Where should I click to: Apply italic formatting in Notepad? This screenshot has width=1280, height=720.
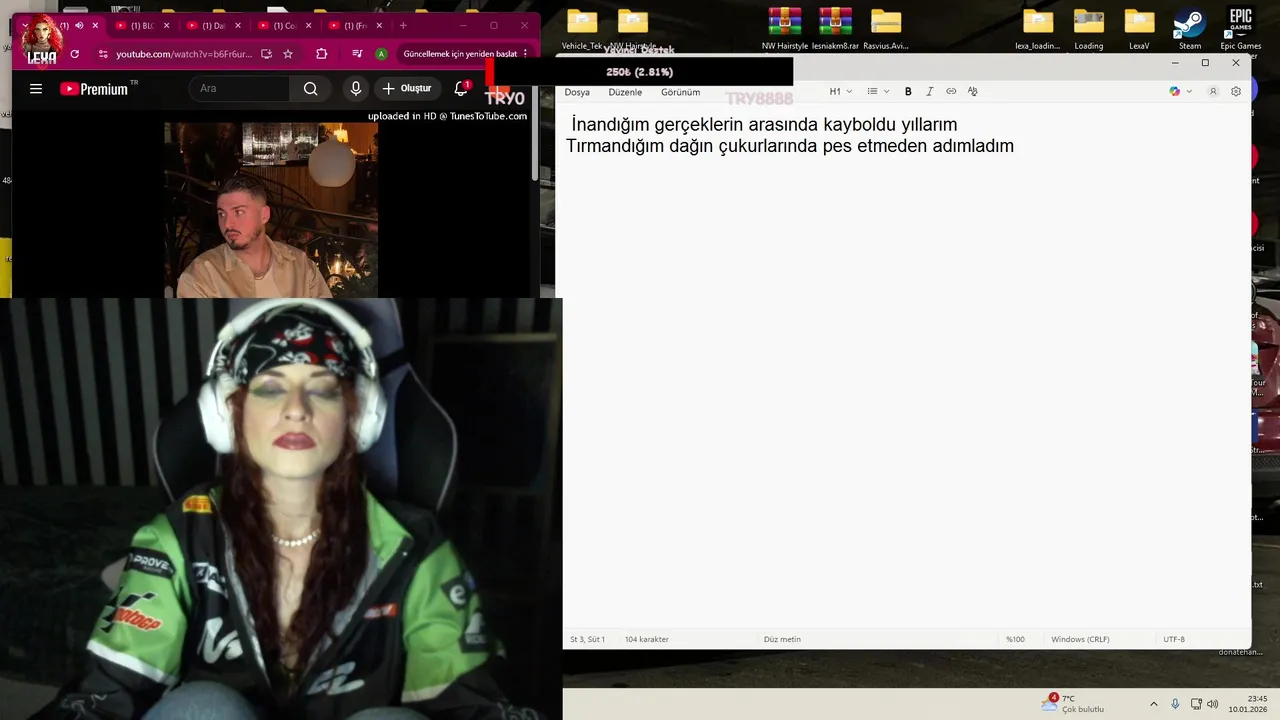[x=929, y=91]
